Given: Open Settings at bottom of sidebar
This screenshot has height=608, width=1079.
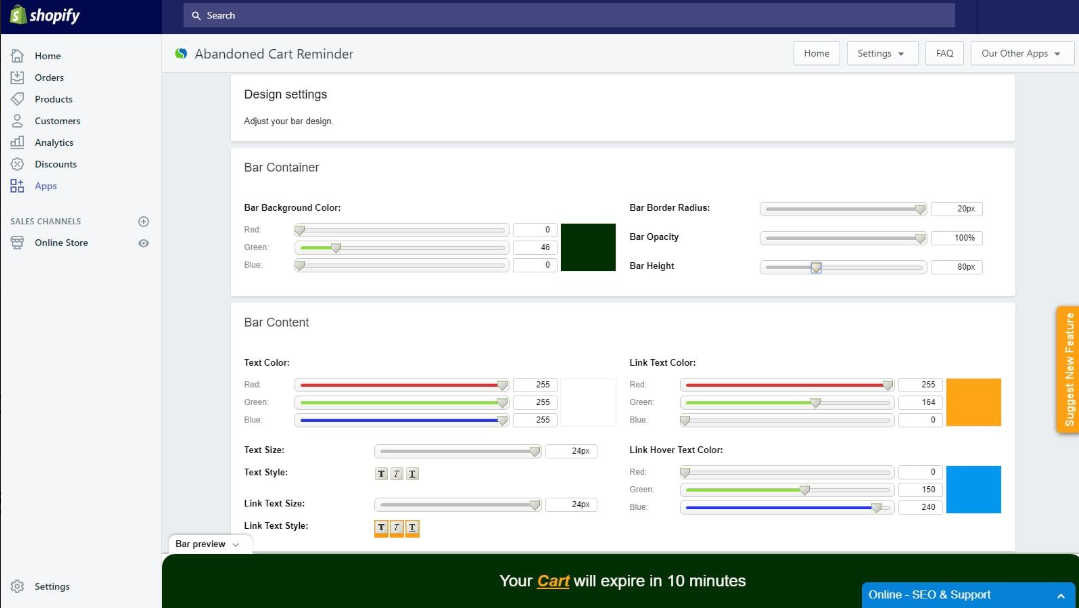Looking at the screenshot, I should (52, 587).
